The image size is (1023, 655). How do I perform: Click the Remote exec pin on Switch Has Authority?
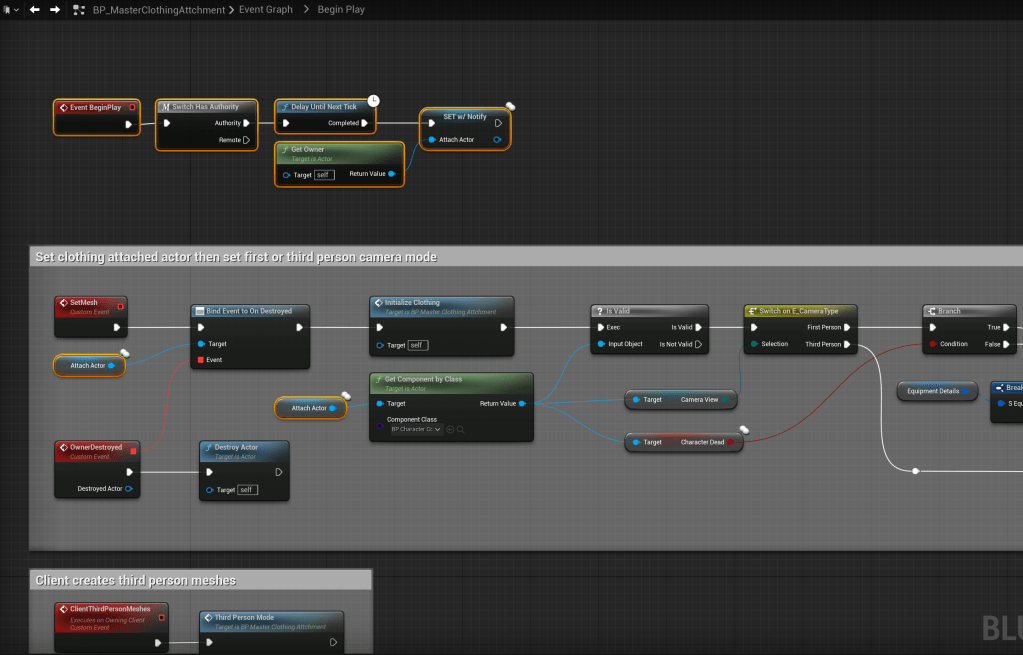click(247, 140)
